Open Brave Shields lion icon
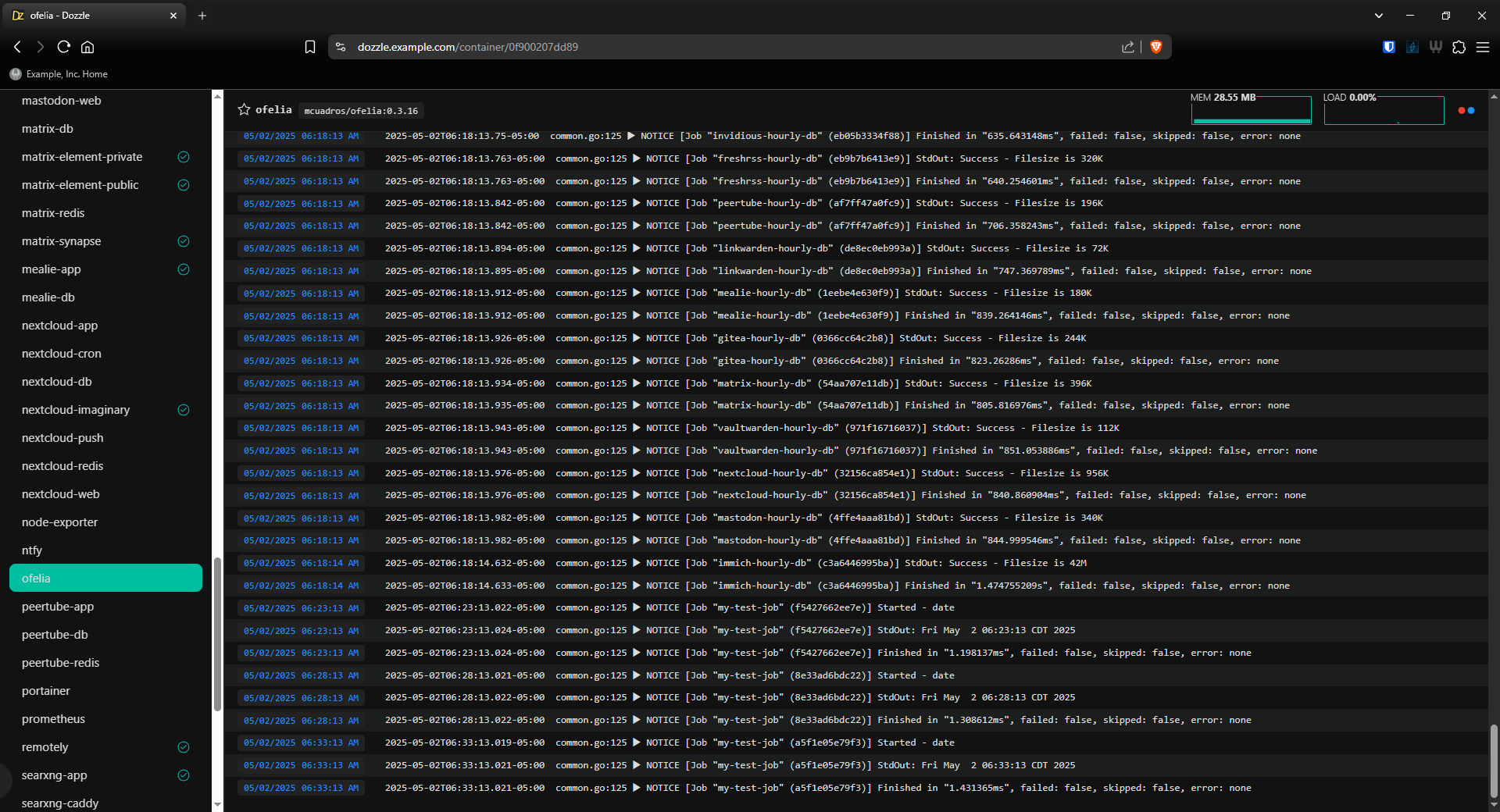This screenshot has height=812, width=1500. tap(1156, 47)
